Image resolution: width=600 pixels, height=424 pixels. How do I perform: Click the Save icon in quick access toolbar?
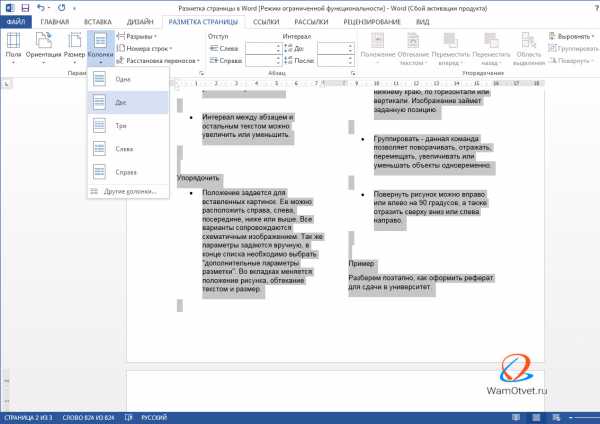[x=25, y=8]
